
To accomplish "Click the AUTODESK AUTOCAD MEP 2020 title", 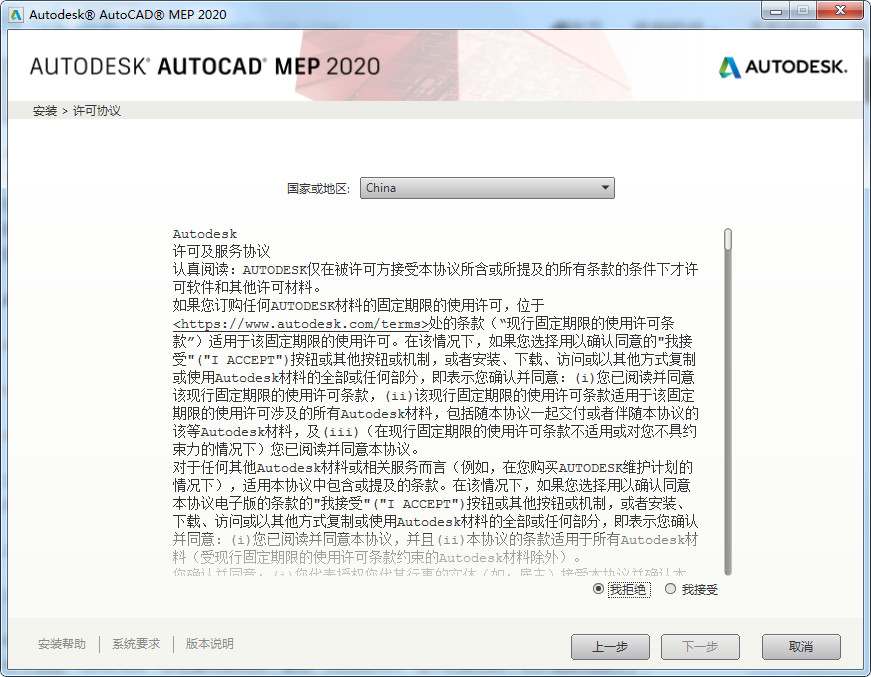I will [x=205, y=67].
